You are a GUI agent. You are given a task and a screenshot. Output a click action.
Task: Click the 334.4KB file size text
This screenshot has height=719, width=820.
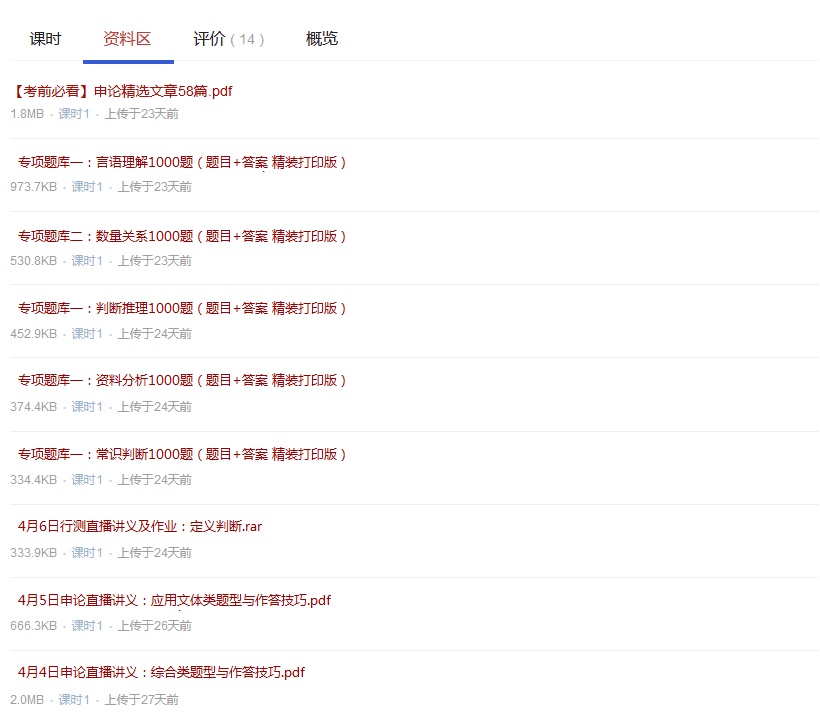click(x=33, y=480)
